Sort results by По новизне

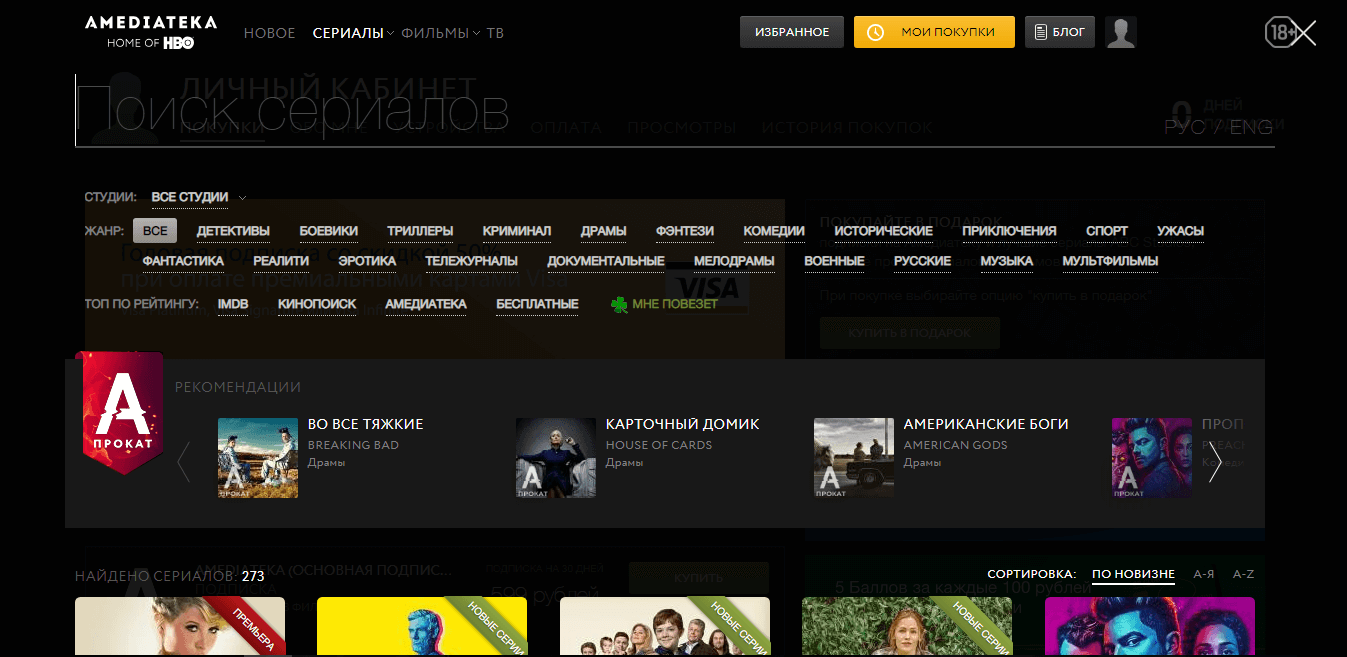pos(1133,574)
